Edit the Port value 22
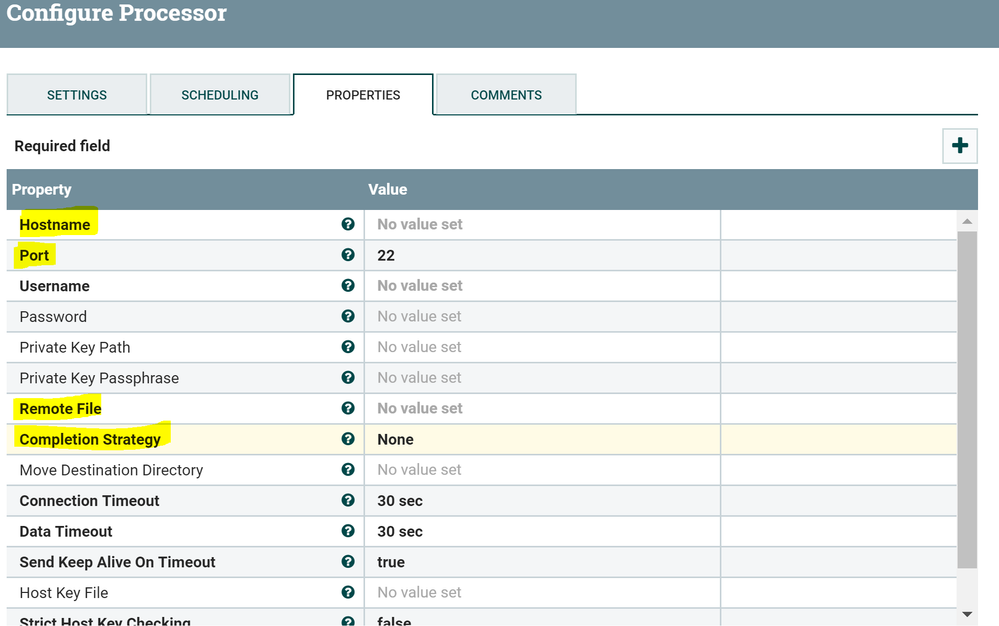Image resolution: width=999 pixels, height=626 pixels. click(x=542, y=255)
